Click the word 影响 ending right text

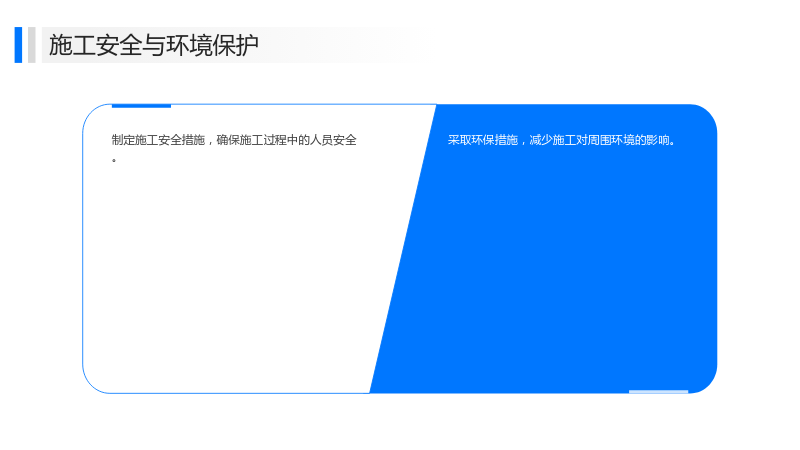(x=658, y=140)
